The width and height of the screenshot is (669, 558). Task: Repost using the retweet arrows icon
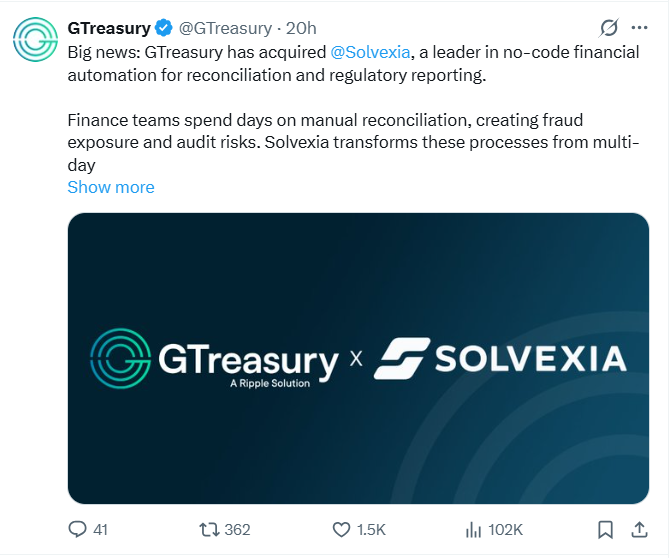tap(209, 529)
